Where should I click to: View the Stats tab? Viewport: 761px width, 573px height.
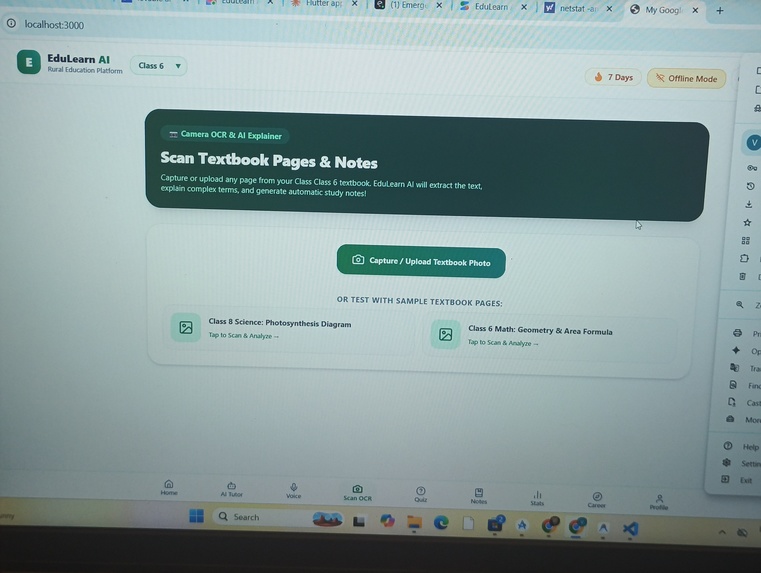[537, 498]
